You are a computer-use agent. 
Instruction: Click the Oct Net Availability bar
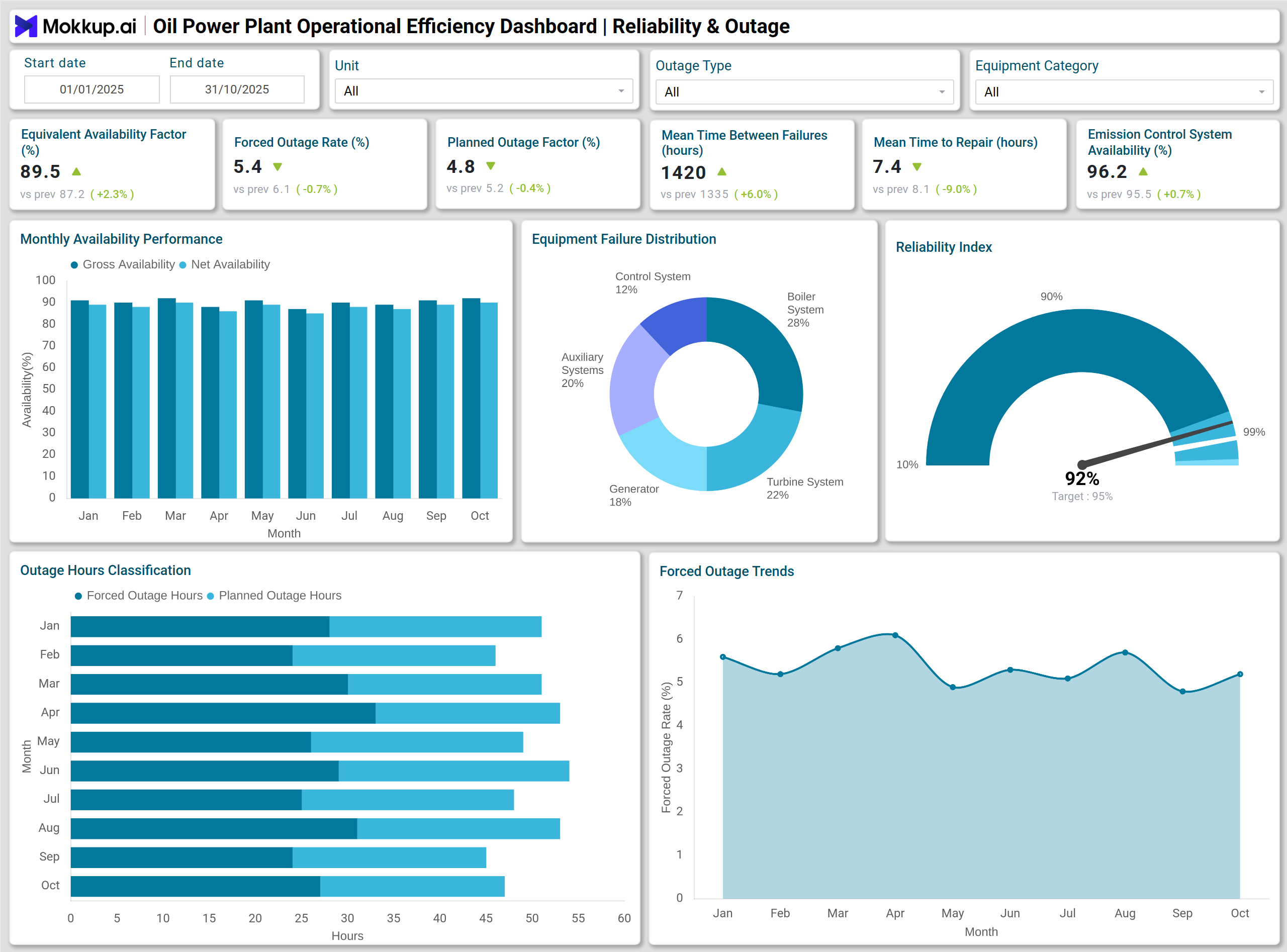489,401
